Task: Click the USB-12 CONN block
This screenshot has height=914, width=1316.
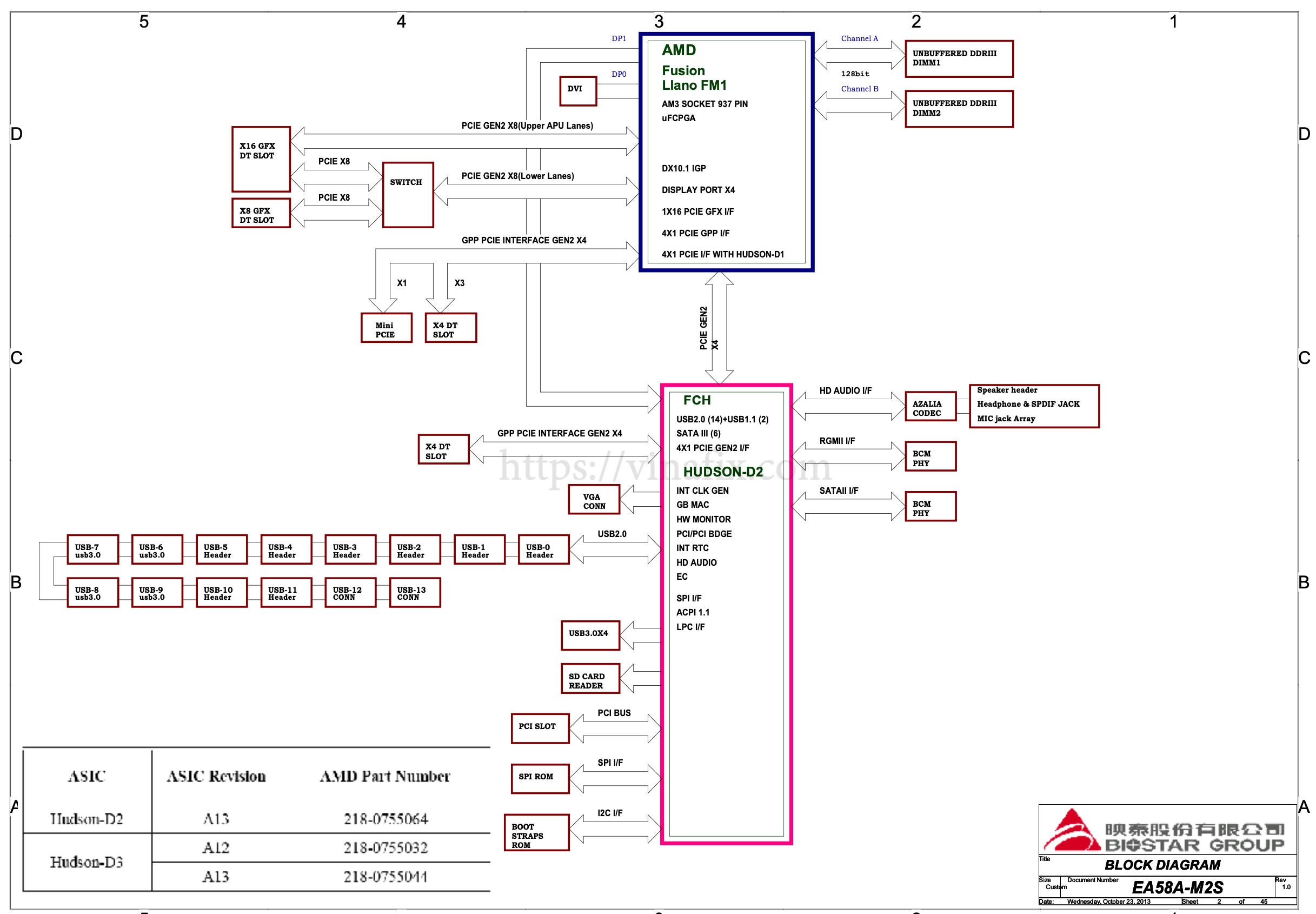Action: coord(350,592)
